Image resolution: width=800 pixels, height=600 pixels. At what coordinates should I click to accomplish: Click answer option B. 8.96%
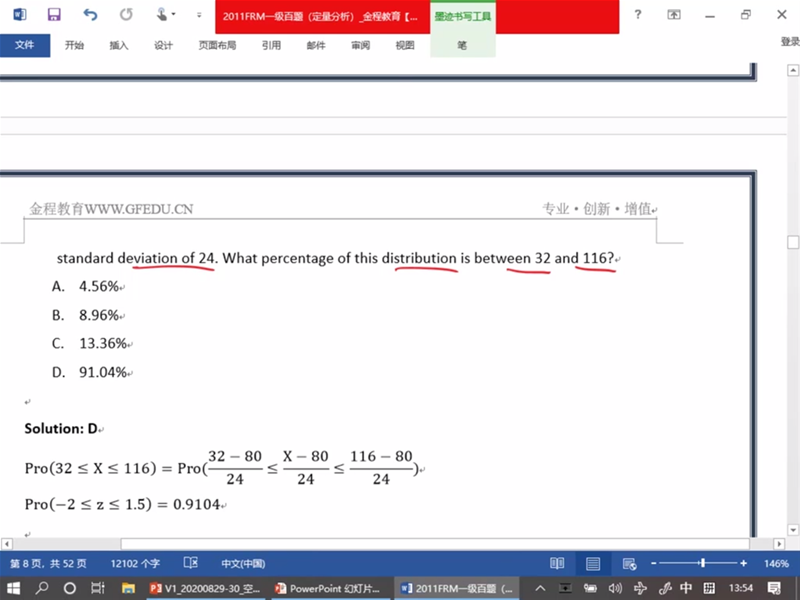coord(88,315)
